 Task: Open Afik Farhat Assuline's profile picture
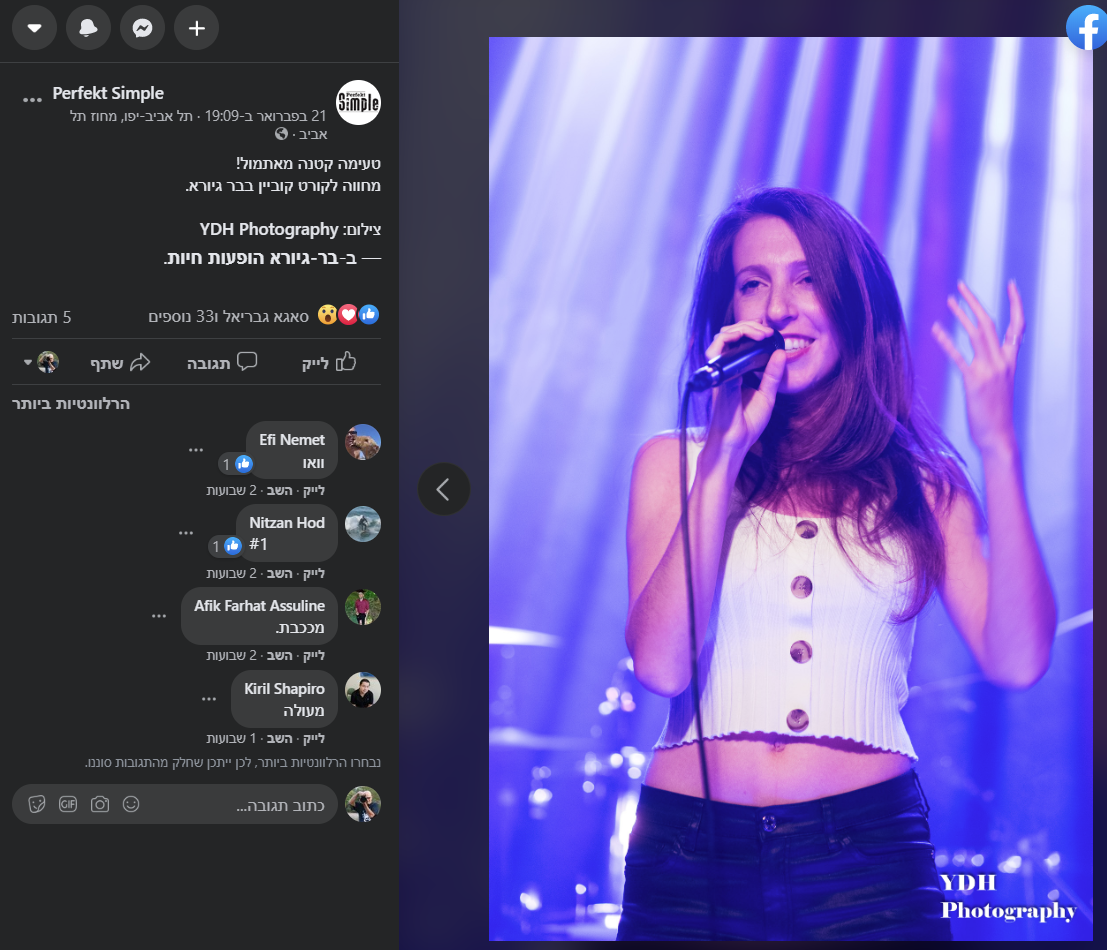[x=363, y=608]
